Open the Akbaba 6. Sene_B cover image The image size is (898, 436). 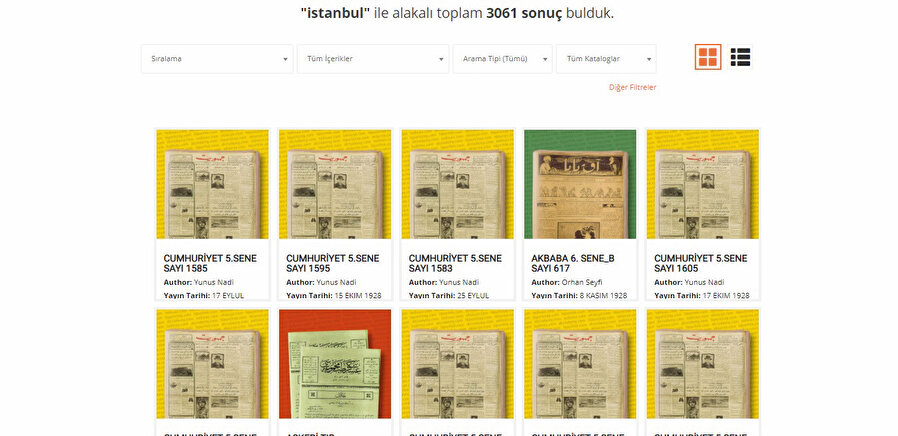pos(580,184)
